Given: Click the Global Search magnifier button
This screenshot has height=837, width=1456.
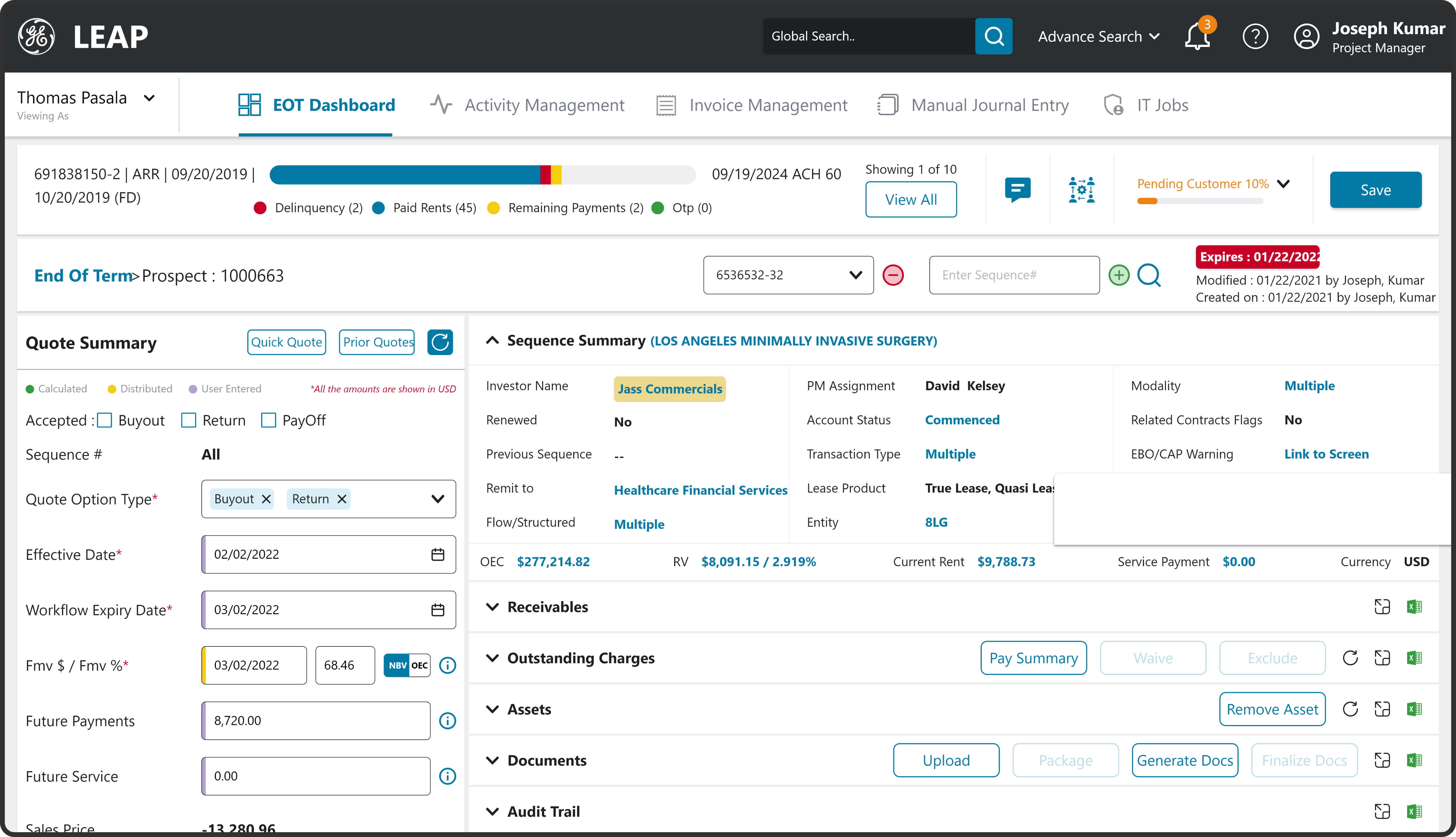Looking at the screenshot, I should [x=993, y=36].
